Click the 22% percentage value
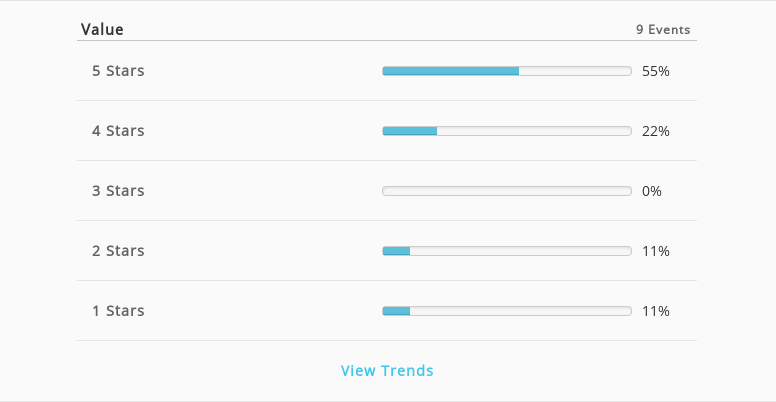776x402 pixels. pos(656,131)
